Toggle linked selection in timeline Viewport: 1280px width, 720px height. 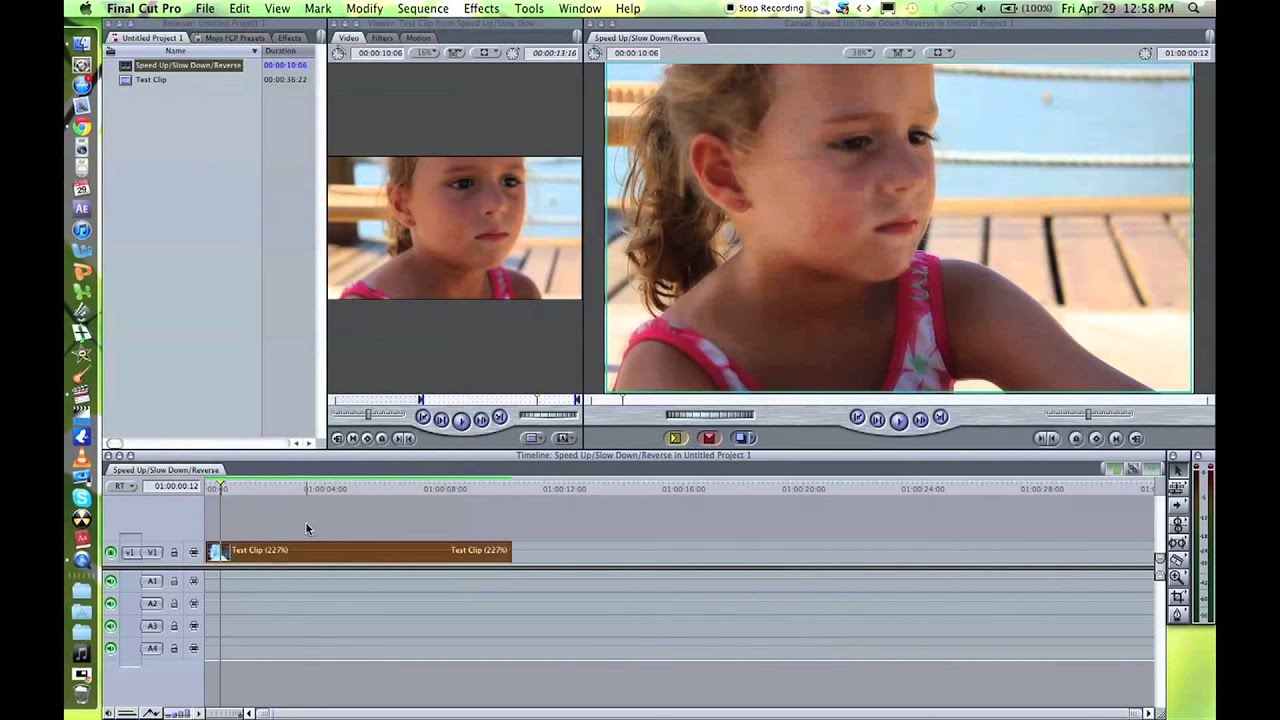(1133, 469)
